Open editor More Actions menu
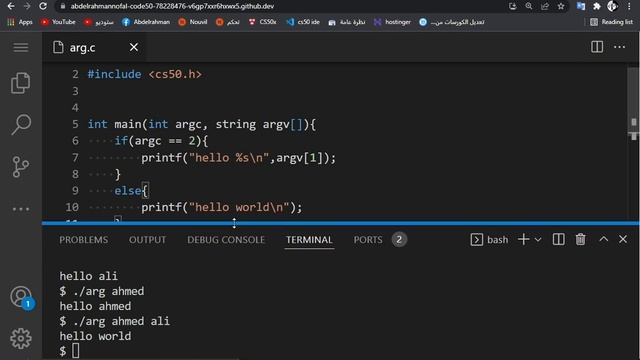 tap(619, 47)
